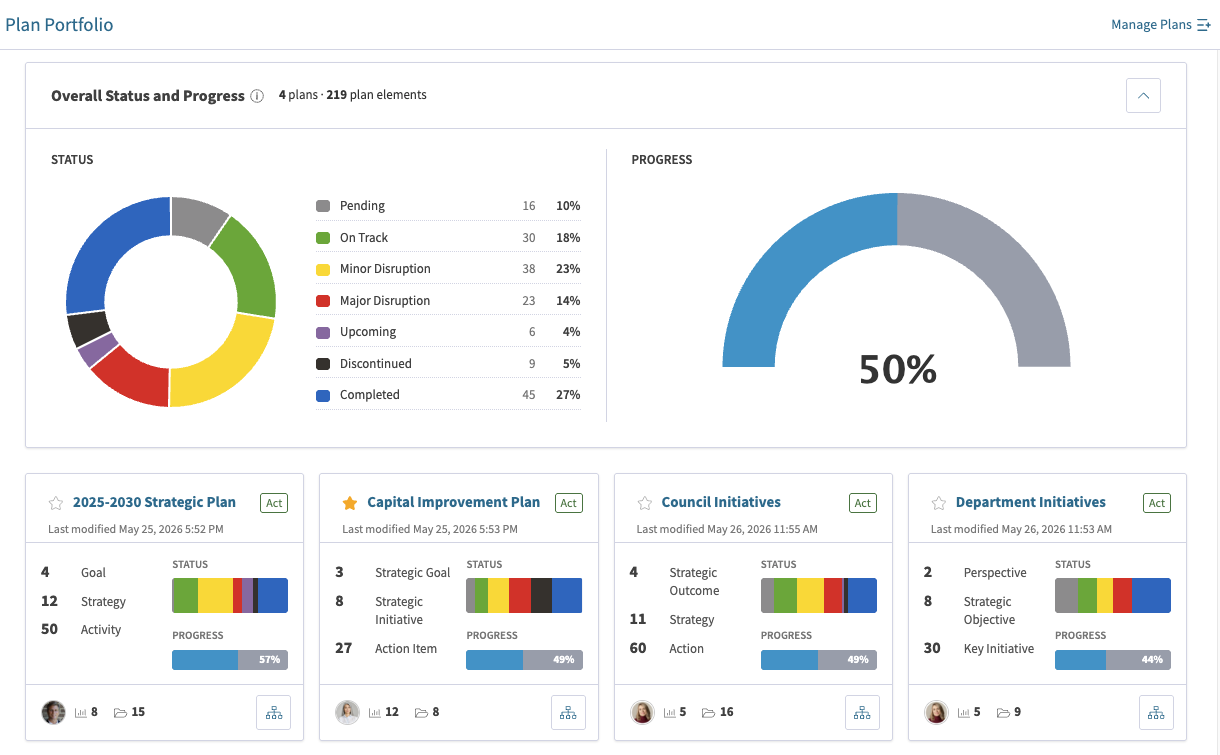The width and height of the screenshot is (1220, 755).
Task: Click folder icon on Department Initiatives card
Action: 1002,713
